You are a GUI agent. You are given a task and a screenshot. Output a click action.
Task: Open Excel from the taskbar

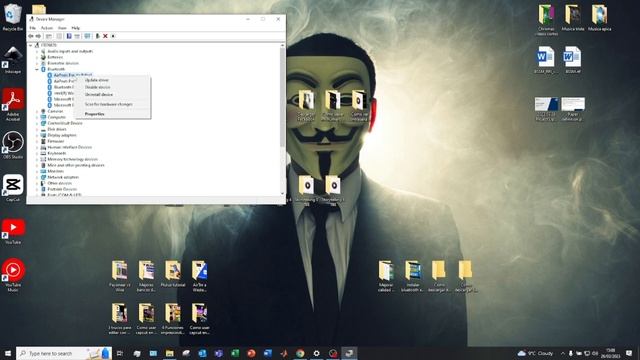[x=235, y=353]
